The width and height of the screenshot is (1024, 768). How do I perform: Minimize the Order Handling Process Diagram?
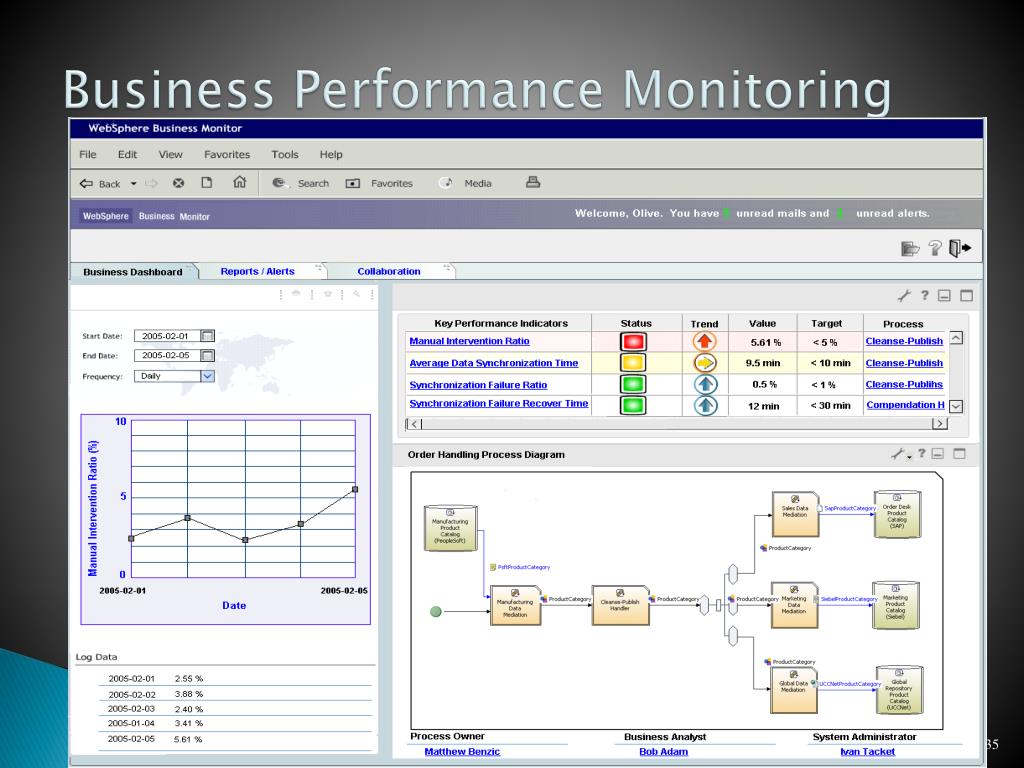(938, 453)
